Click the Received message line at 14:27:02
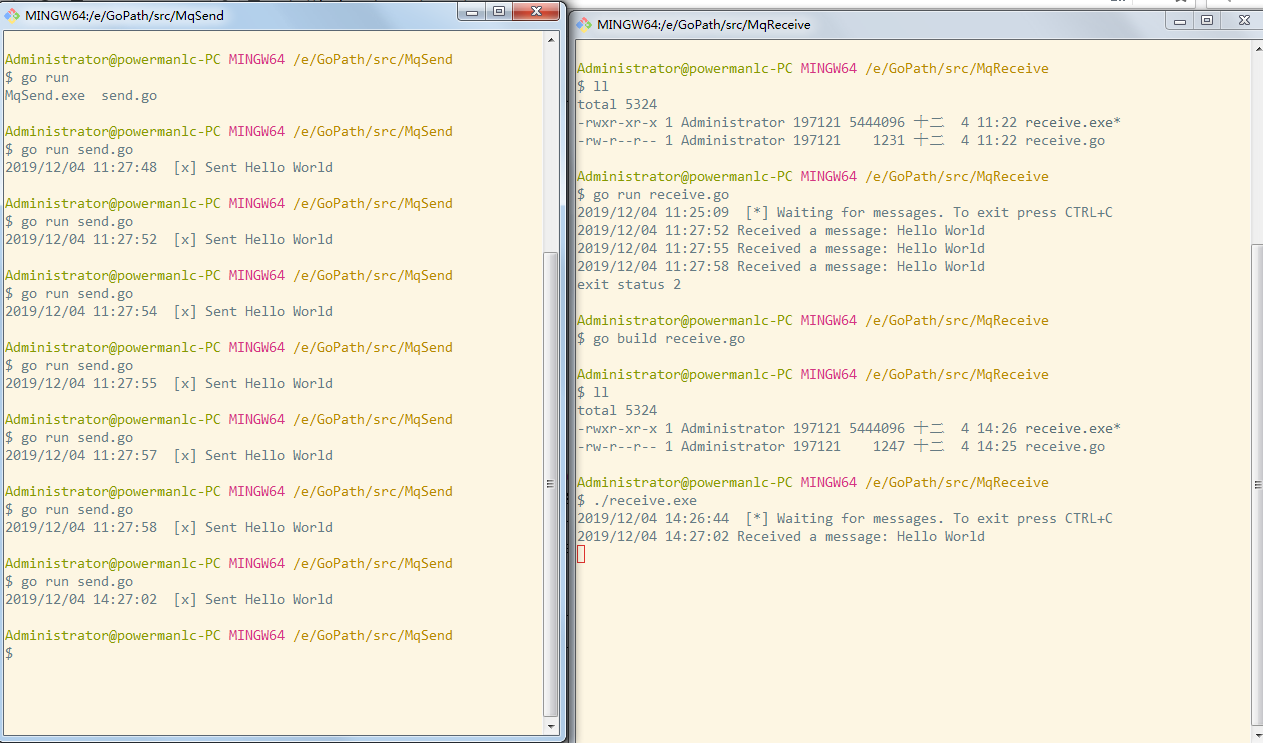1263x743 pixels. pyautogui.click(x=781, y=536)
